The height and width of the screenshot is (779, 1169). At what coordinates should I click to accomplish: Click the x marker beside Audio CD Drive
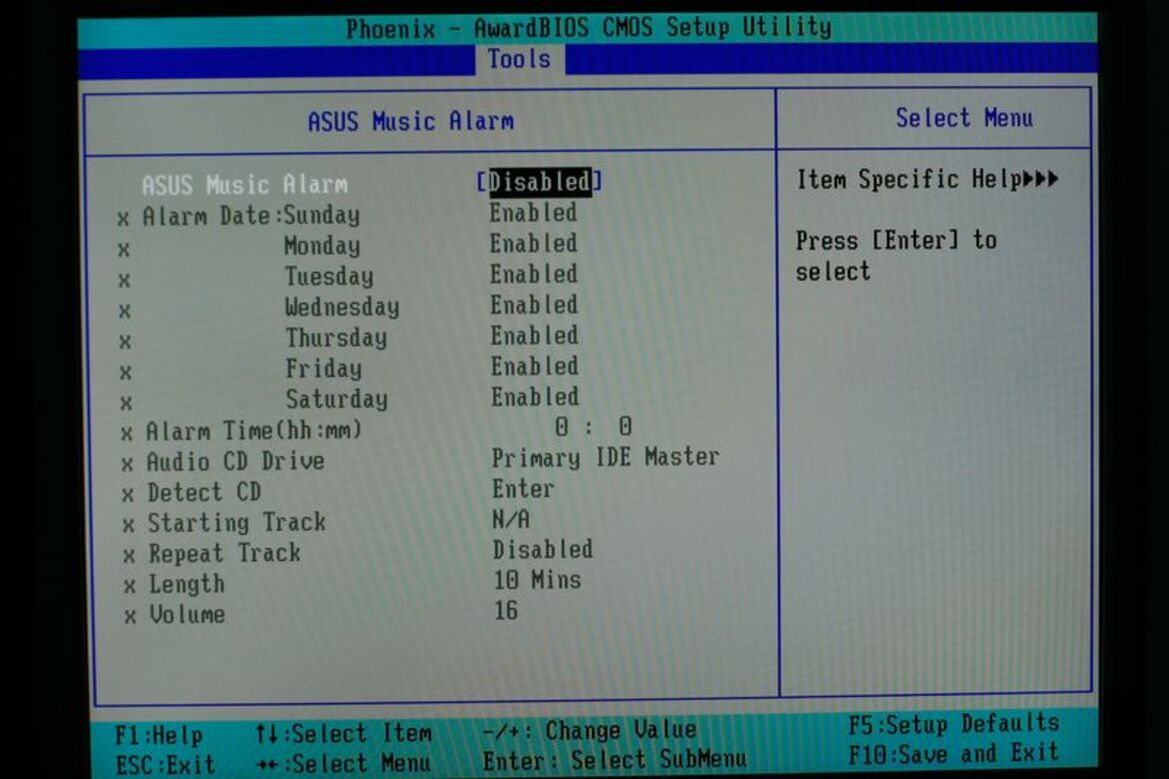[x=127, y=464]
